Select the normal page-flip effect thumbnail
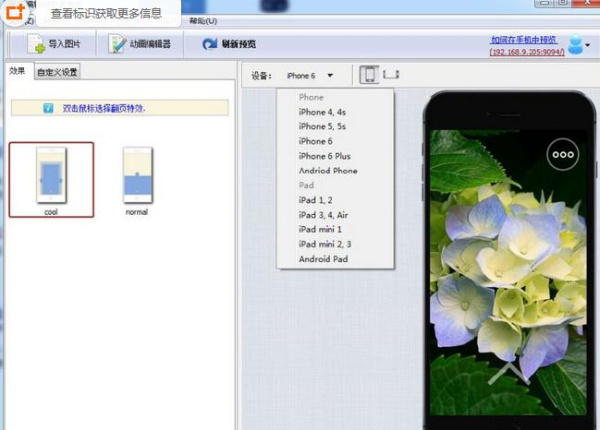This screenshot has height=430, width=600. pyautogui.click(x=137, y=178)
